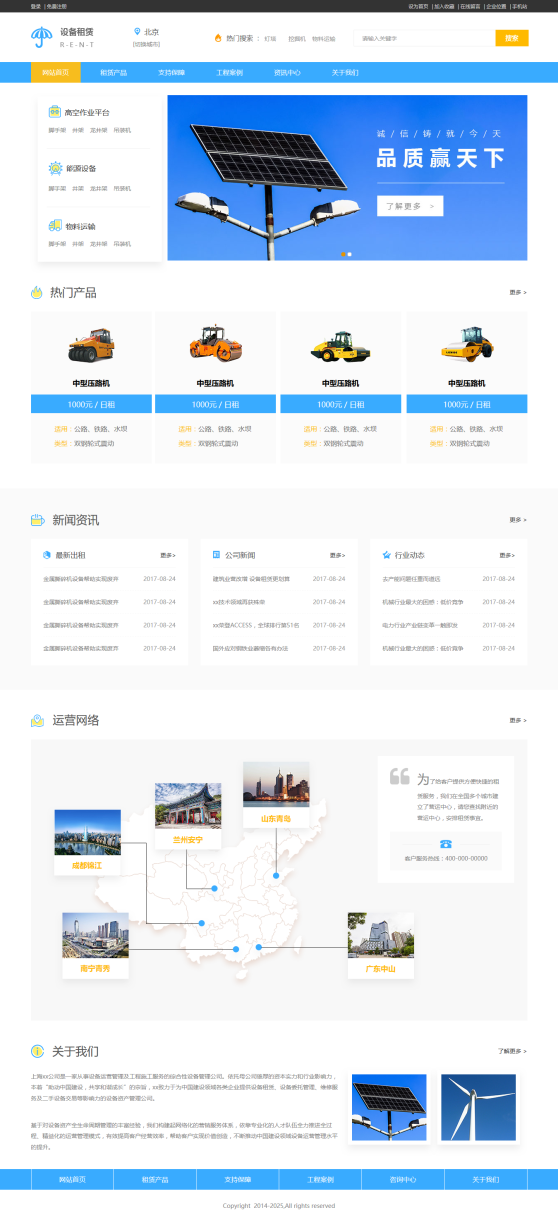Image resolution: width=558 pixels, height=1222 pixels.
Task: Open the [切换城市] city switcher
Action: (x=146, y=44)
